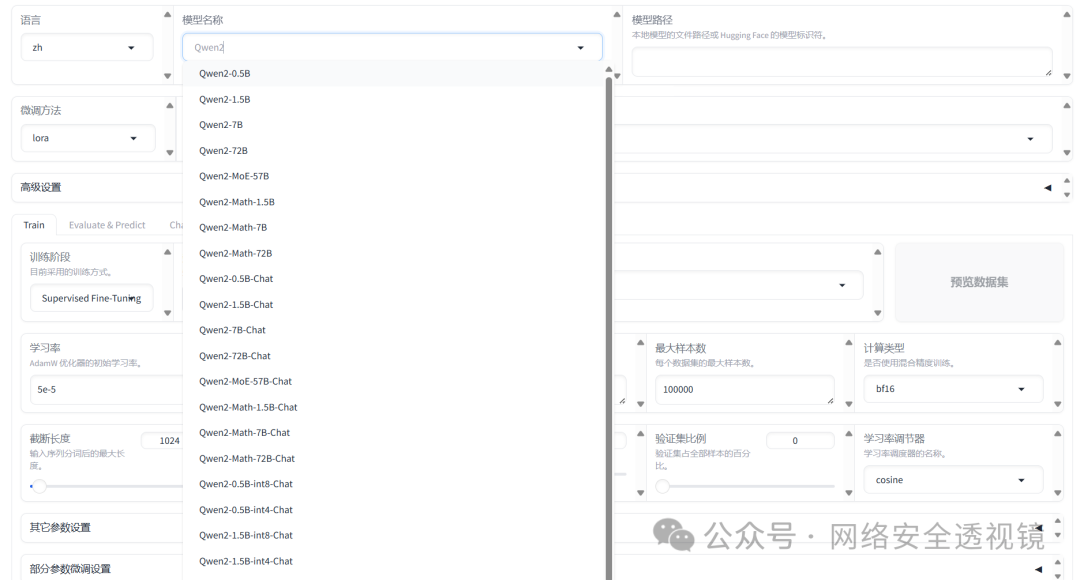
Task: Click the caret arrow in cosine box
Action: (1021, 480)
